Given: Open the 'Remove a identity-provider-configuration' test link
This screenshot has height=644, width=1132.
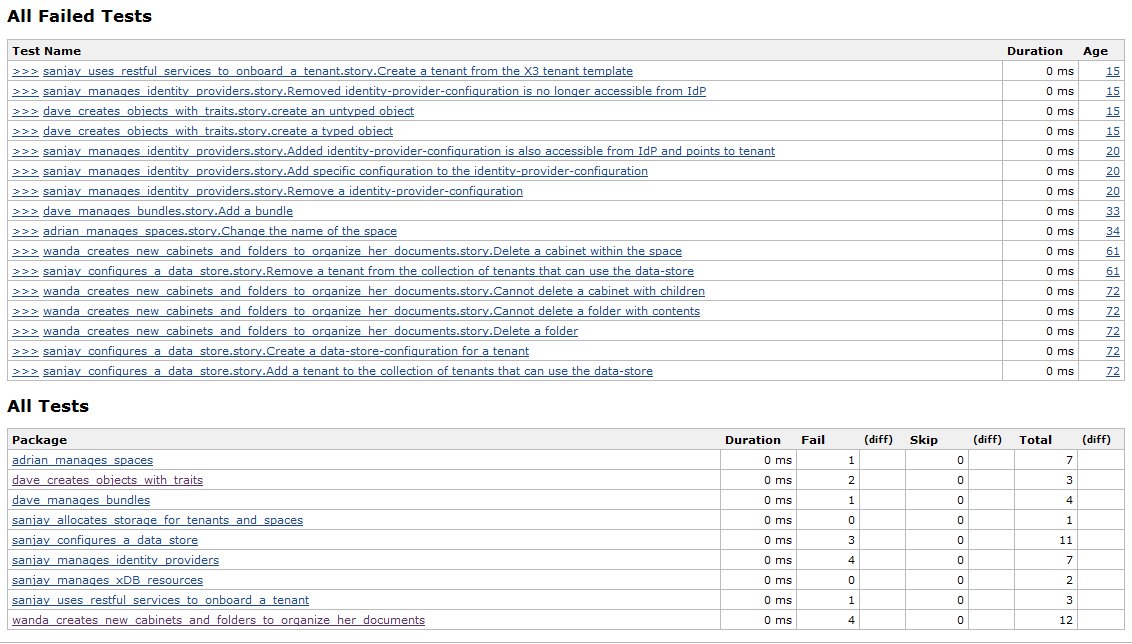Looking at the screenshot, I should click(283, 191).
